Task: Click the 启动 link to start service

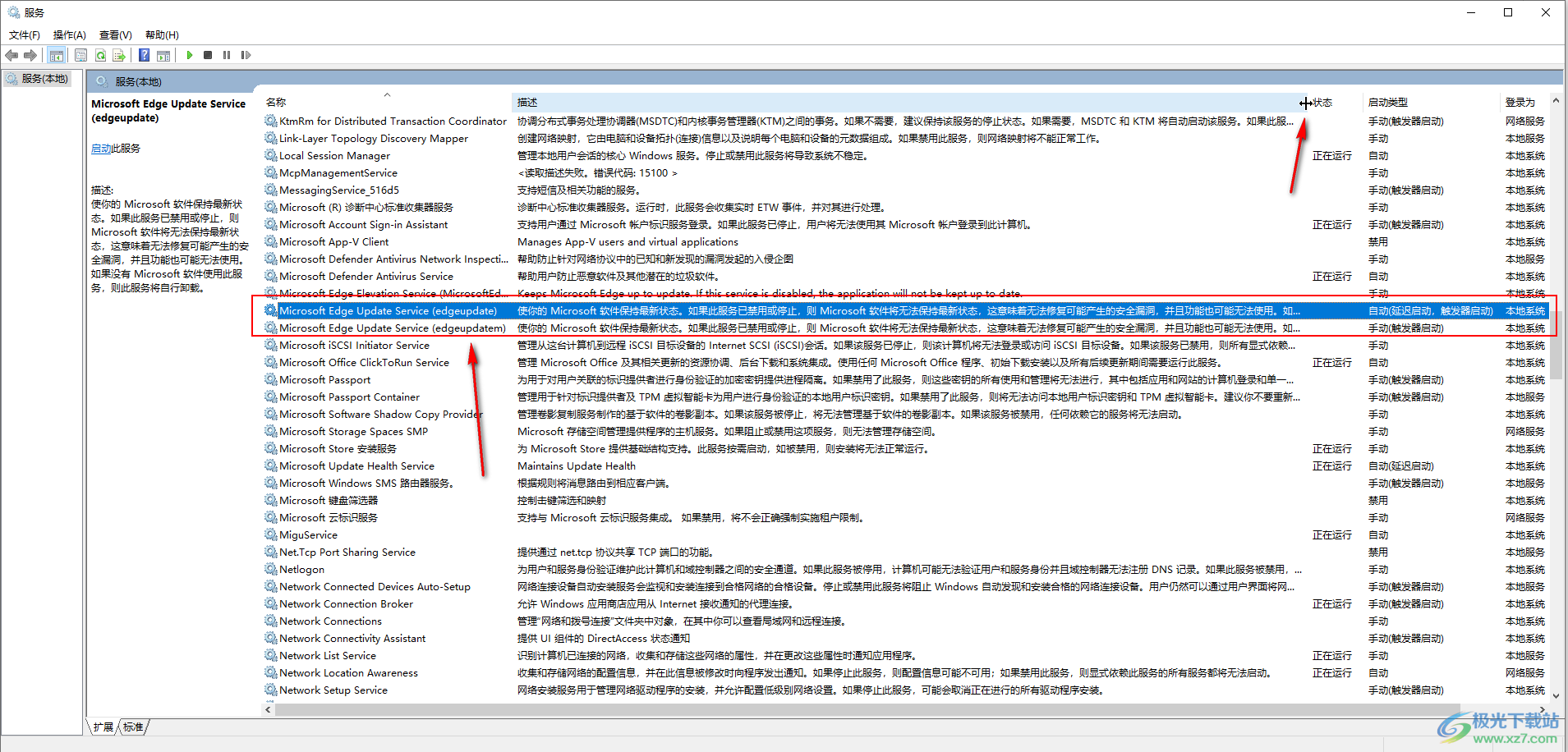Action: [x=101, y=149]
